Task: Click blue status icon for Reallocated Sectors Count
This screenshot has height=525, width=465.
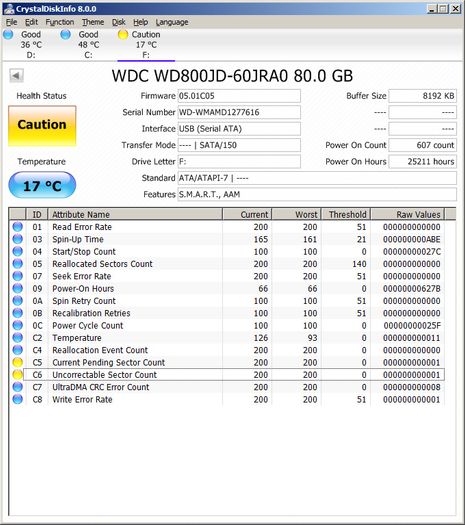Action: [x=17, y=264]
